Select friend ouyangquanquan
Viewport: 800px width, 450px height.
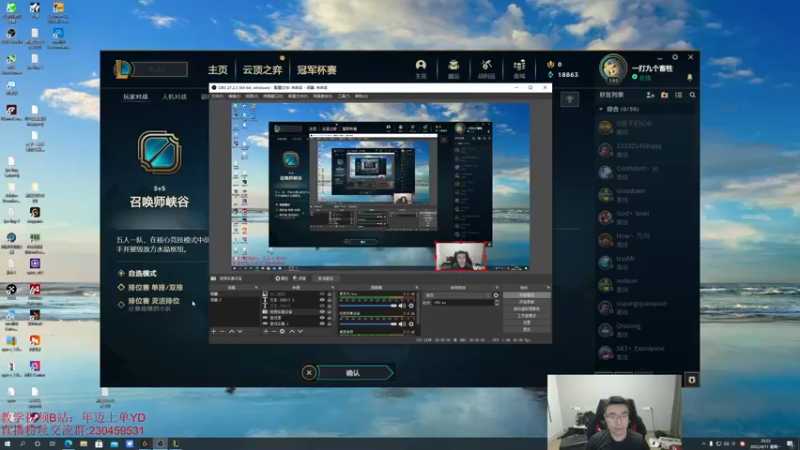(x=646, y=307)
